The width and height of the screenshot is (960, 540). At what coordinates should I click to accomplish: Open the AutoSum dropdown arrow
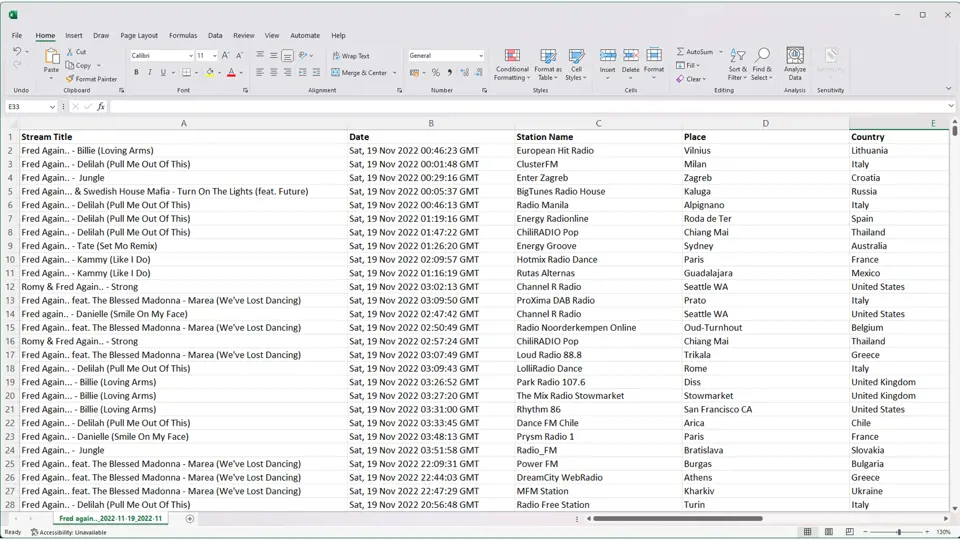(721, 52)
